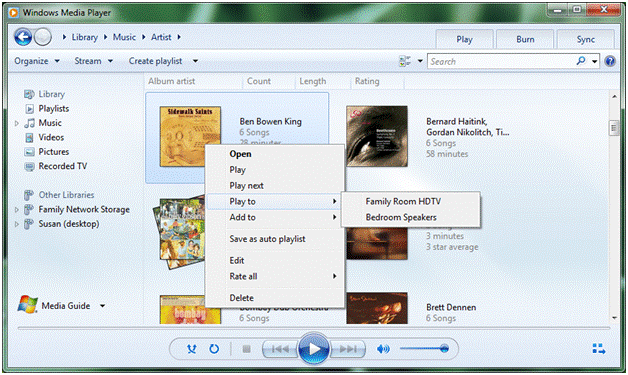Screen dimensions: 628x375
Task: Switch to Now Playing view icon
Action: 599,349
